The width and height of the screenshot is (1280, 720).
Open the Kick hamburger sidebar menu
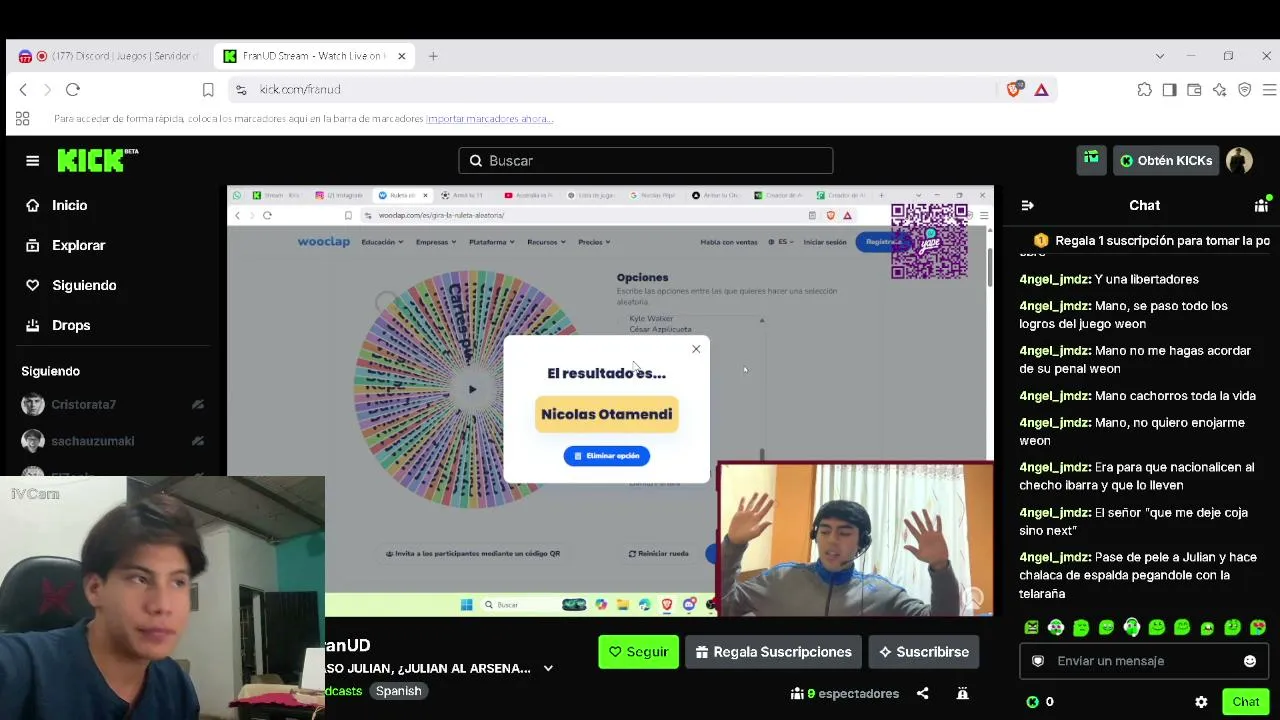point(33,161)
